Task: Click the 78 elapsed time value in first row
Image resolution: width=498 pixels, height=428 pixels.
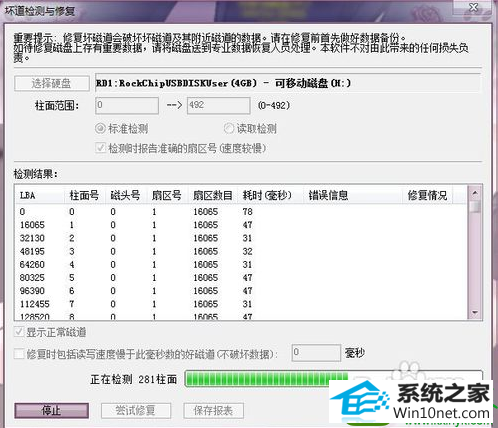Action: click(248, 212)
